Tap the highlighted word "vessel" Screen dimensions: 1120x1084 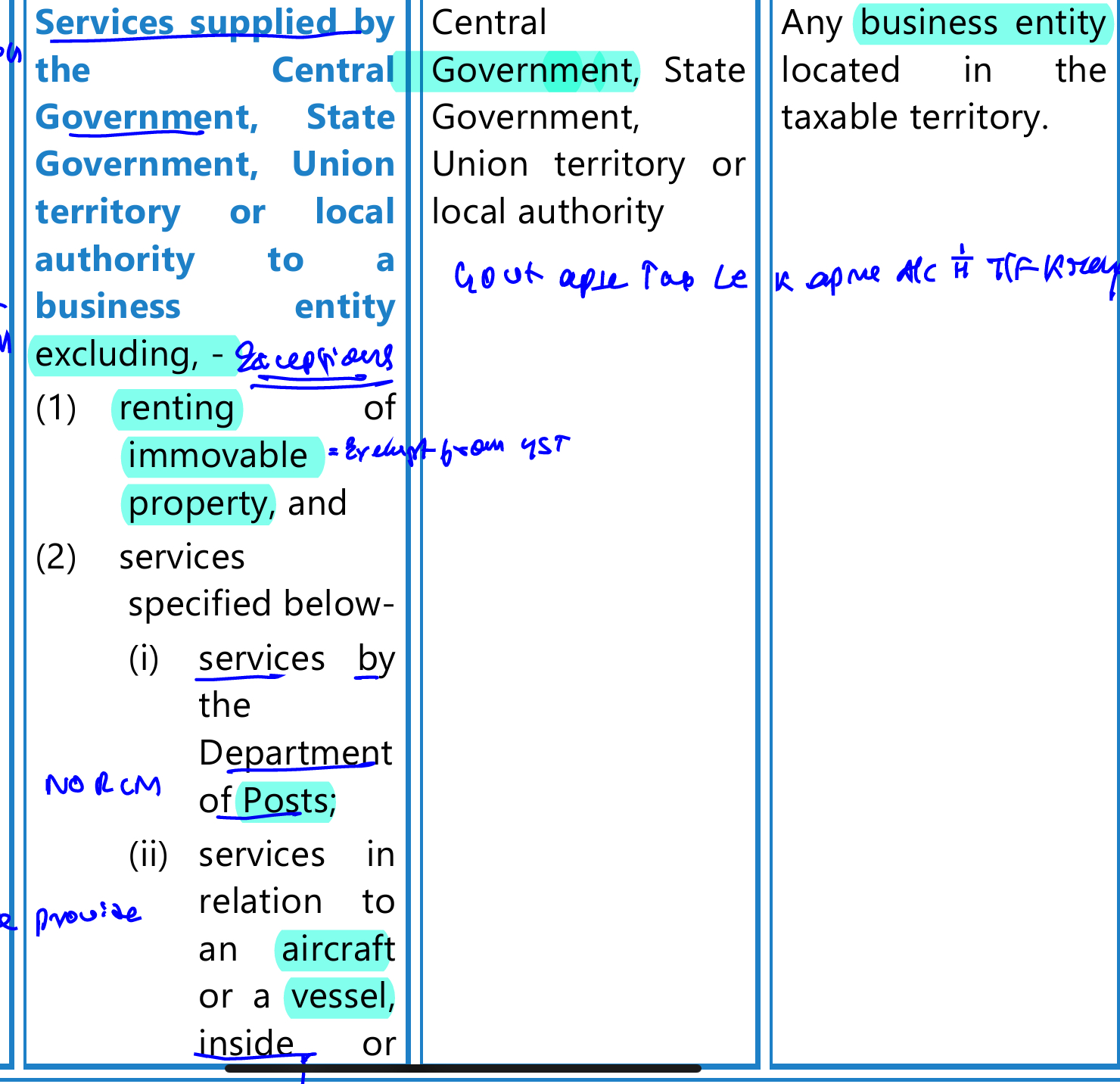339,997
